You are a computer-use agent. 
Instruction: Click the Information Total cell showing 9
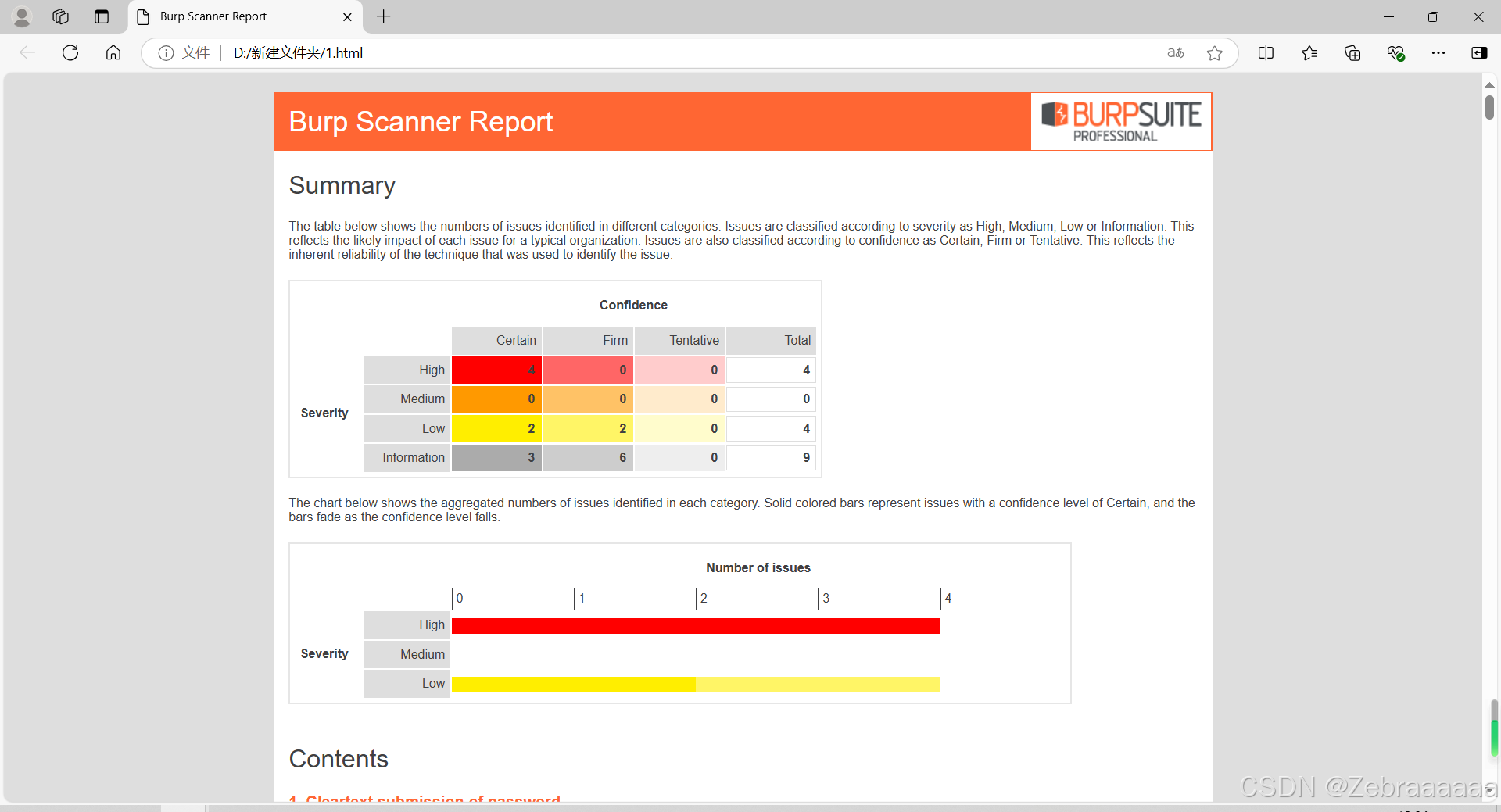coord(771,457)
